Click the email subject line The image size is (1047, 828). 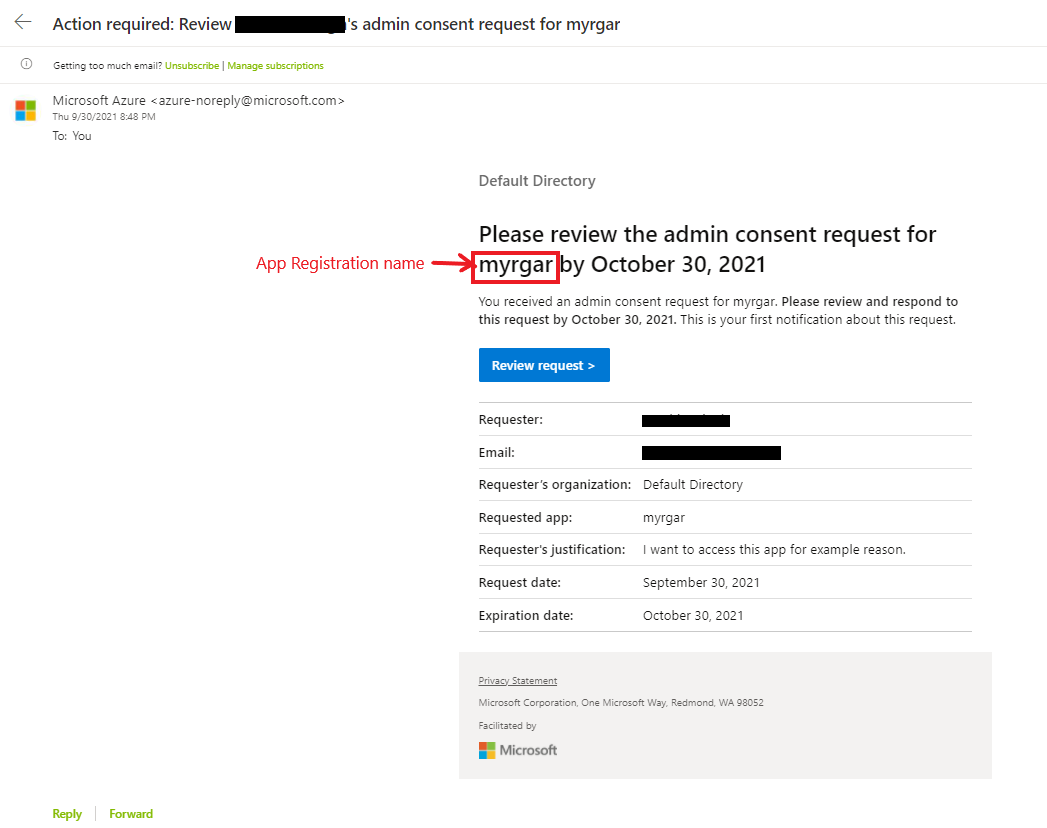[337, 24]
